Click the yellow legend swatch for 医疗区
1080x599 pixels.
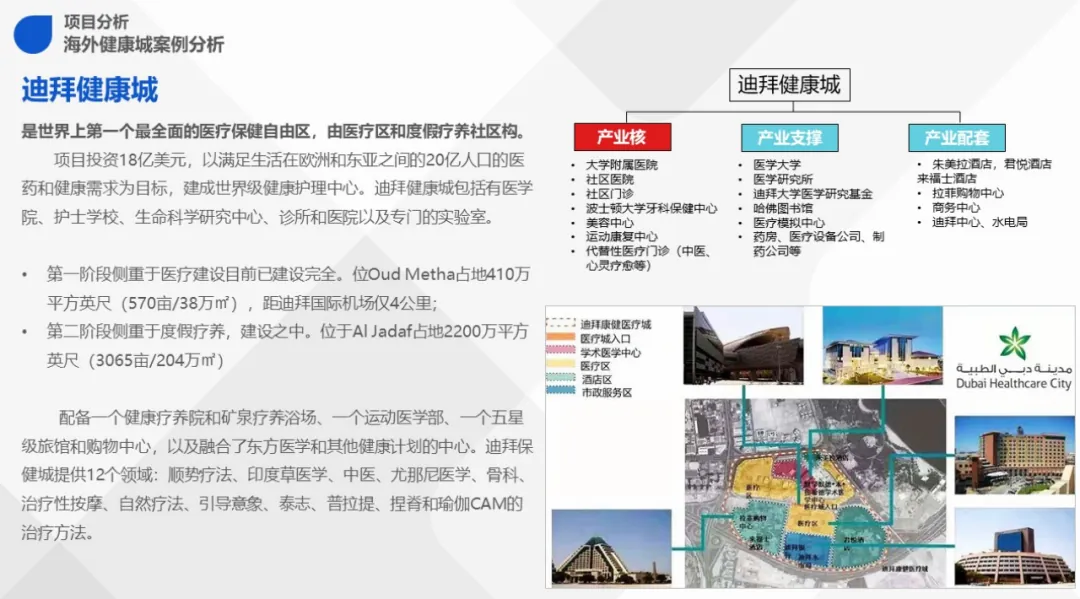tap(560, 364)
